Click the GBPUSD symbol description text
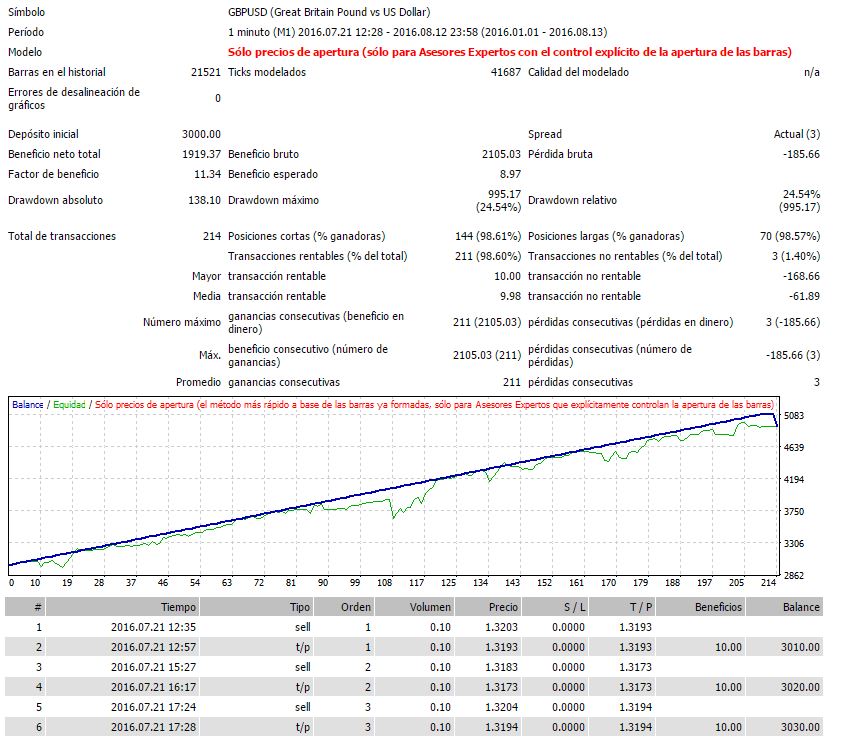The height and width of the screenshot is (742, 849). coord(329,12)
